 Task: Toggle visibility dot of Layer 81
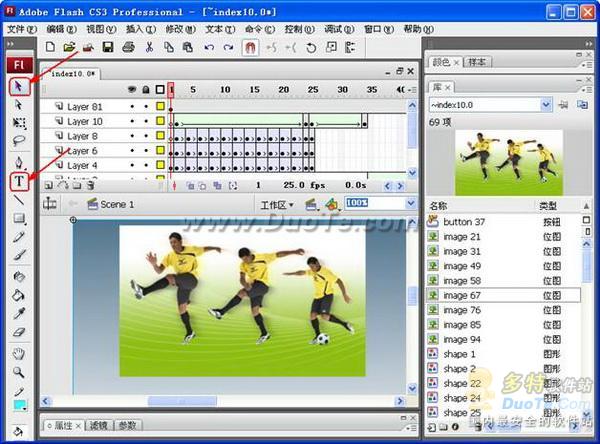[x=132, y=106]
